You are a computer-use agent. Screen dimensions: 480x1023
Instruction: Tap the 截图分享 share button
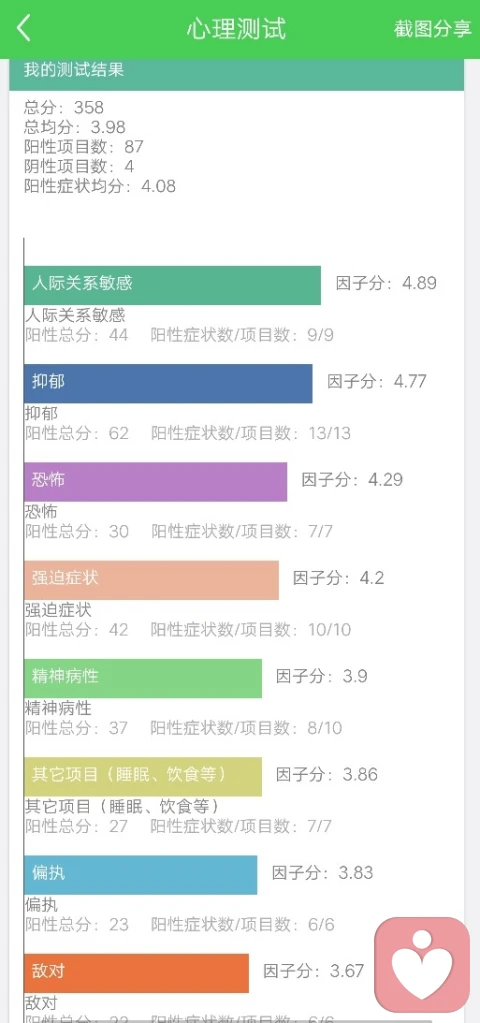(x=432, y=29)
